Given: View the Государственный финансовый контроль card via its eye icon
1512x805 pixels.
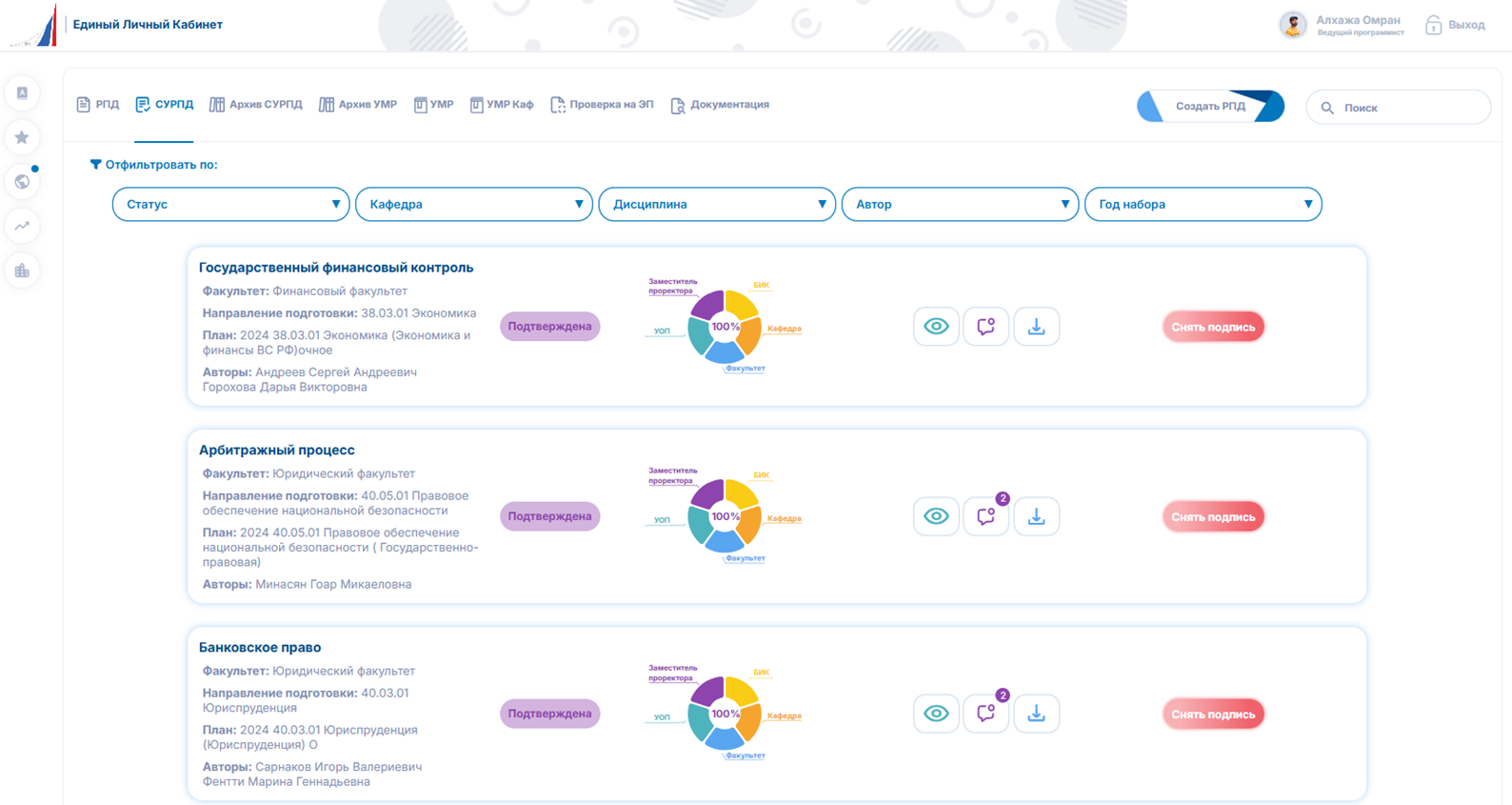Looking at the screenshot, I should pos(936,327).
